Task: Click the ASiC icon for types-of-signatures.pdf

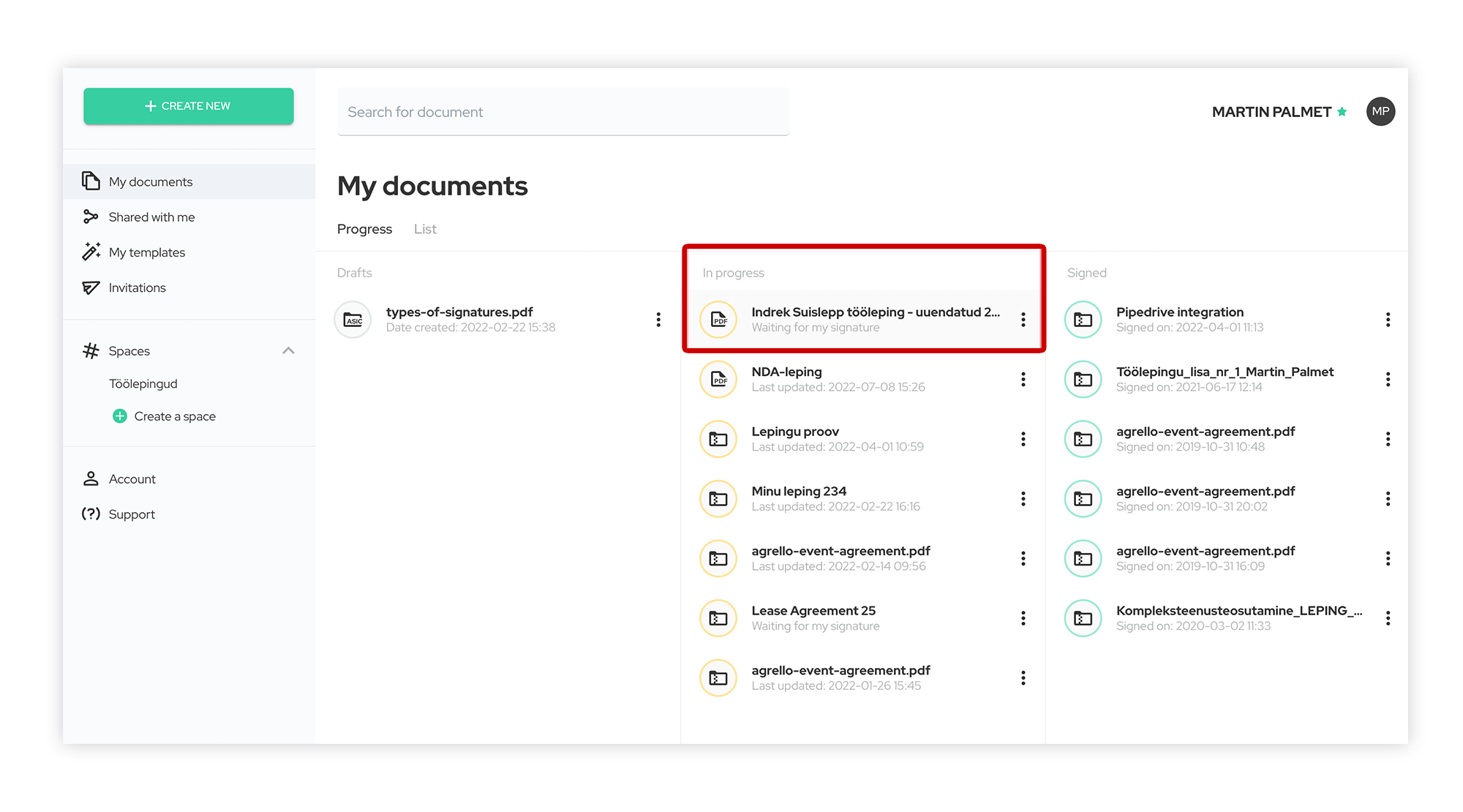Action: [x=353, y=320]
